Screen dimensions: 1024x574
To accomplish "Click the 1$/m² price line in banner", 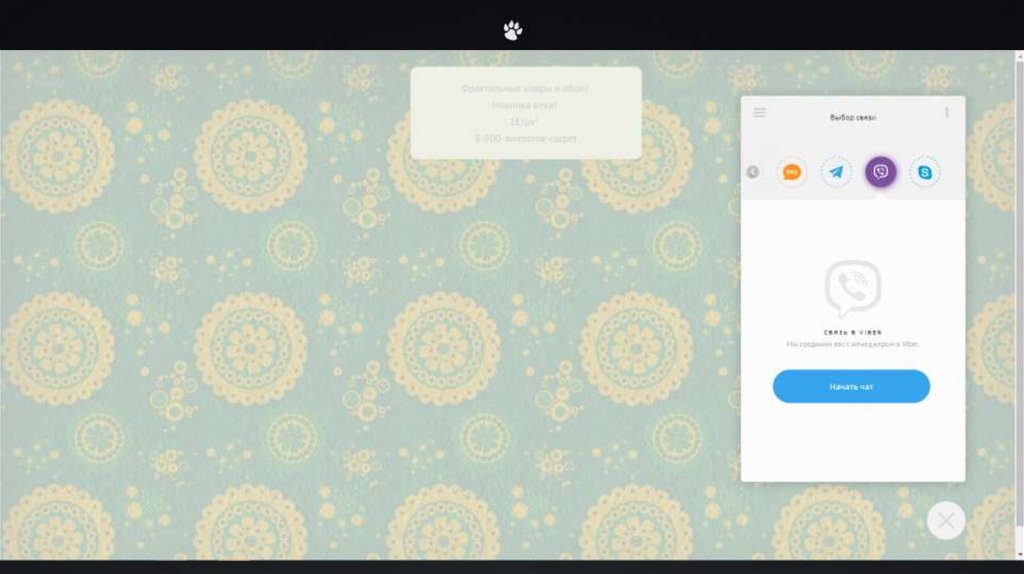I will coord(526,121).
